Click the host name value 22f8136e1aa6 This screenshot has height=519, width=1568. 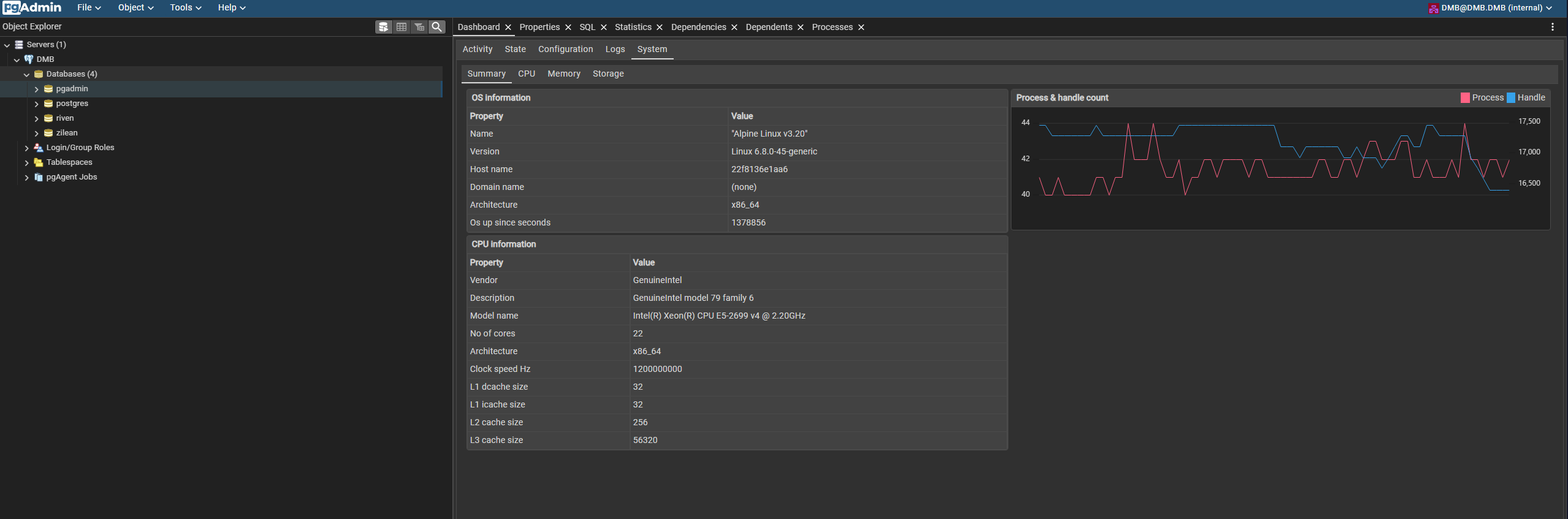[x=759, y=169]
